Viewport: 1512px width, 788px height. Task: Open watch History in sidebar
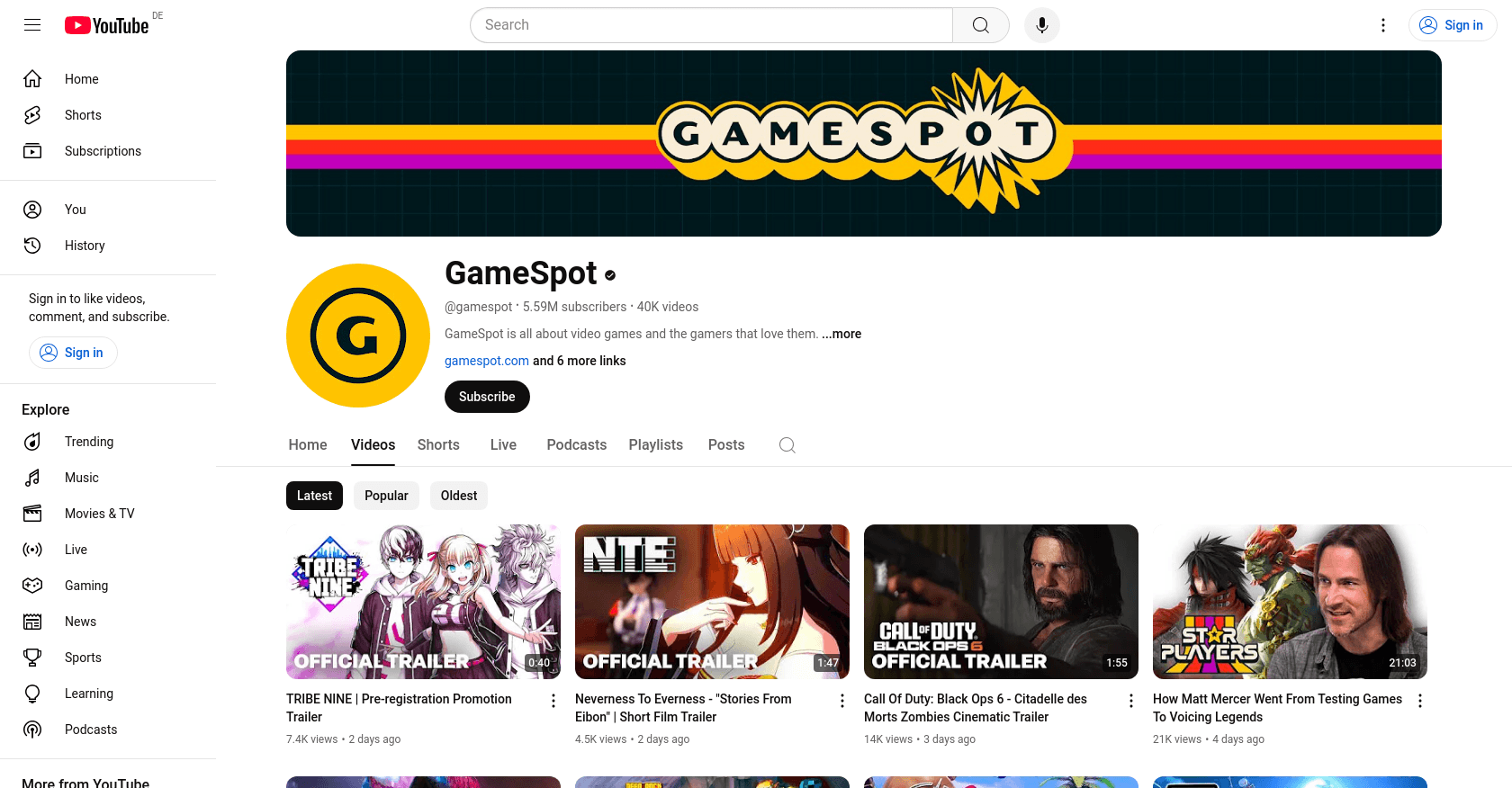pos(85,246)
